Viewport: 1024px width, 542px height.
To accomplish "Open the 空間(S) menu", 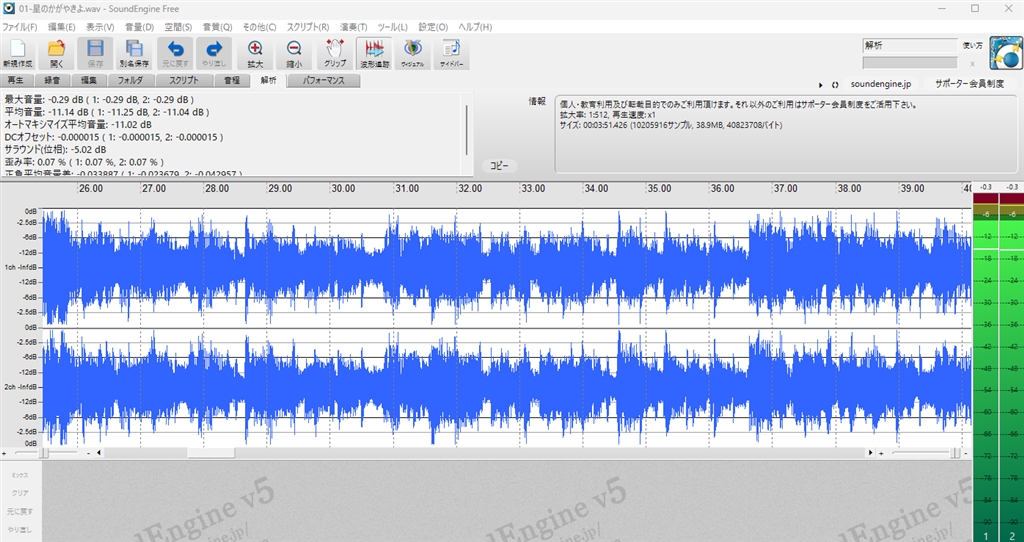I will (178, 27).
